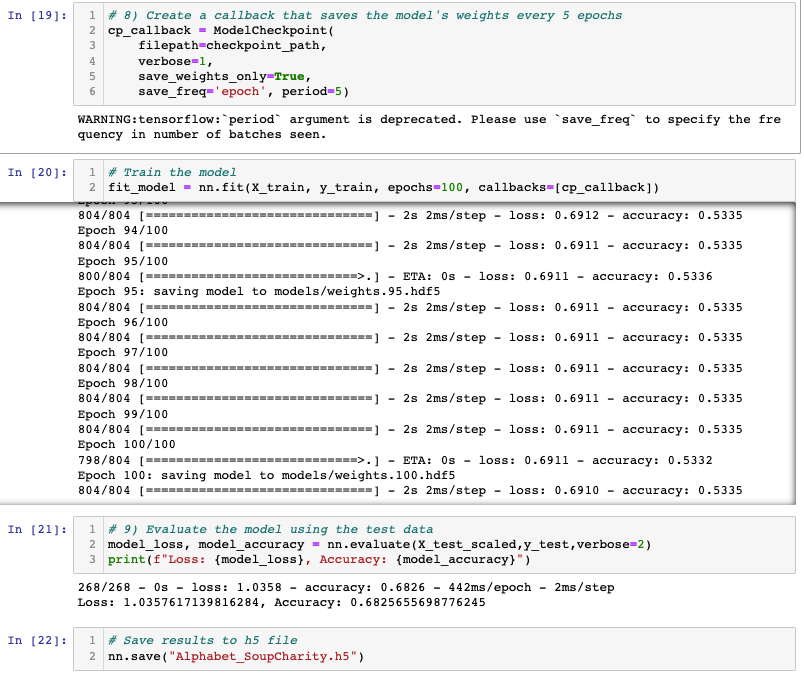Click 'saving model to models/weights.95.hdf5' line

click(x=259, y=291)
